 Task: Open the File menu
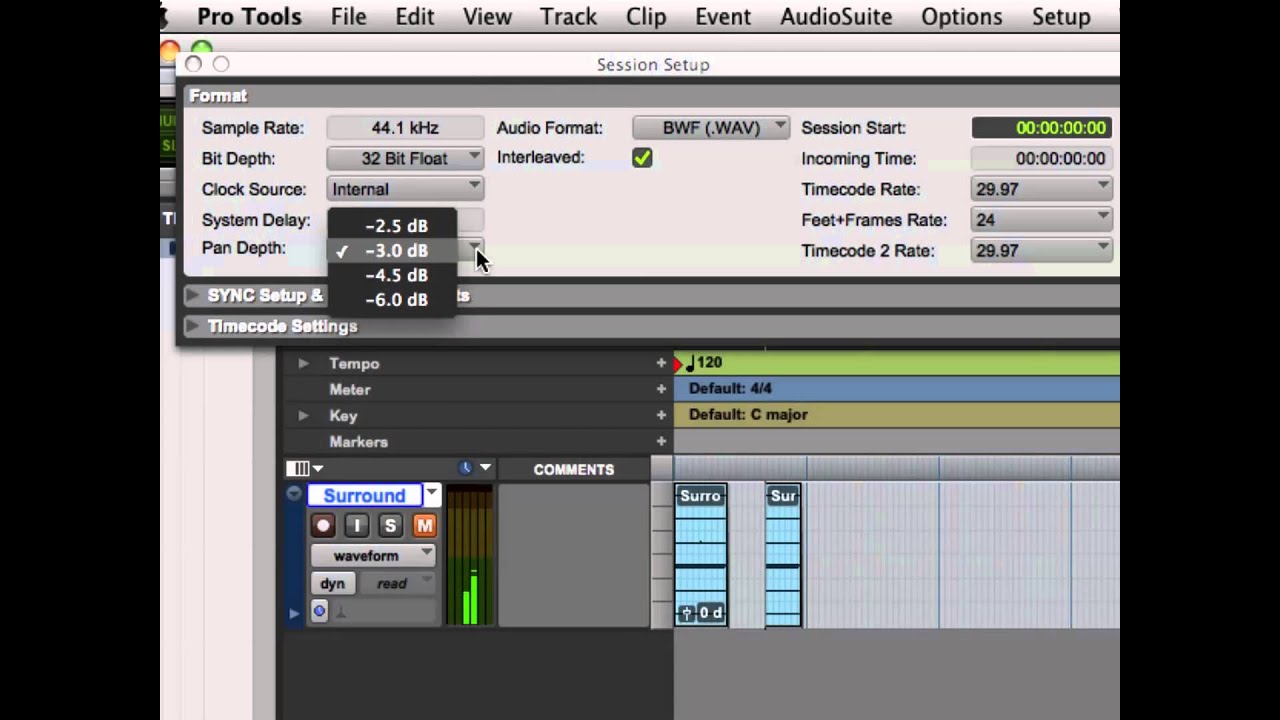coord(348,17)
